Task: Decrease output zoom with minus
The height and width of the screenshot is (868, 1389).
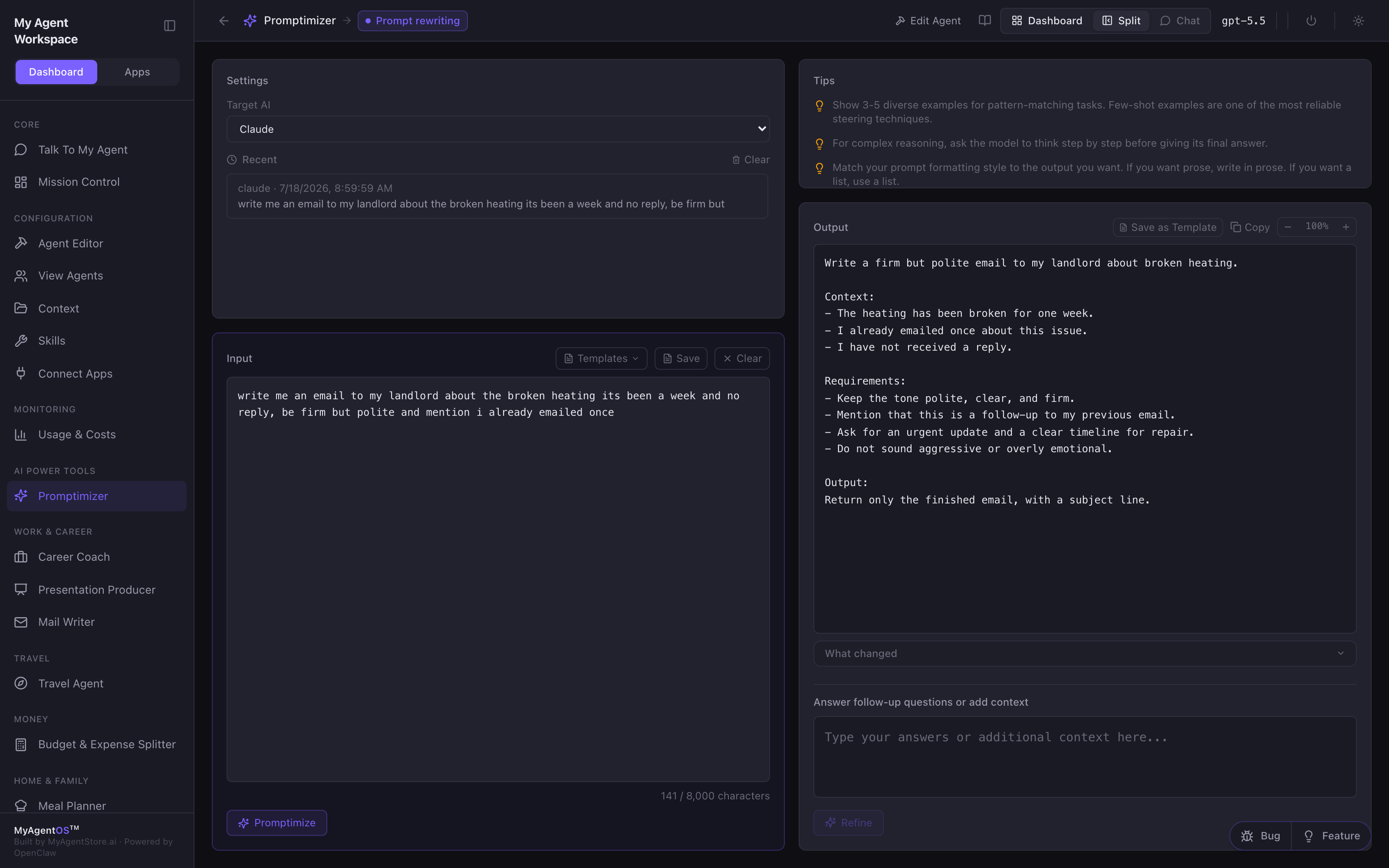Action: [1288, 227]
